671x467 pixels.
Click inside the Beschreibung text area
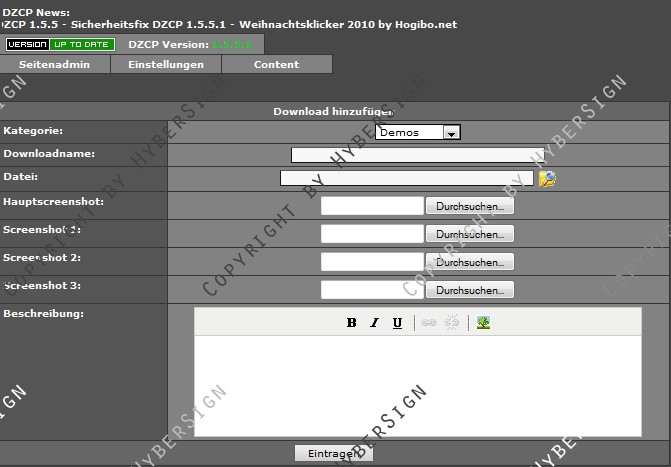(418, 385)
